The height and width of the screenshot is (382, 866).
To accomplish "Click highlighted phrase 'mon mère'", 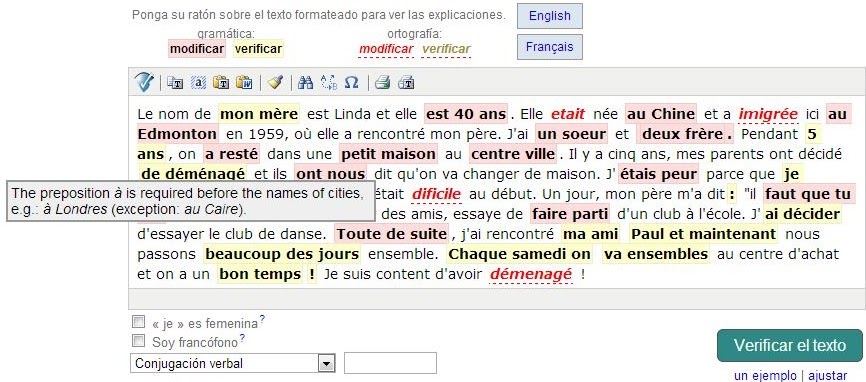I will pyautogui.click(x=259, y=114).
